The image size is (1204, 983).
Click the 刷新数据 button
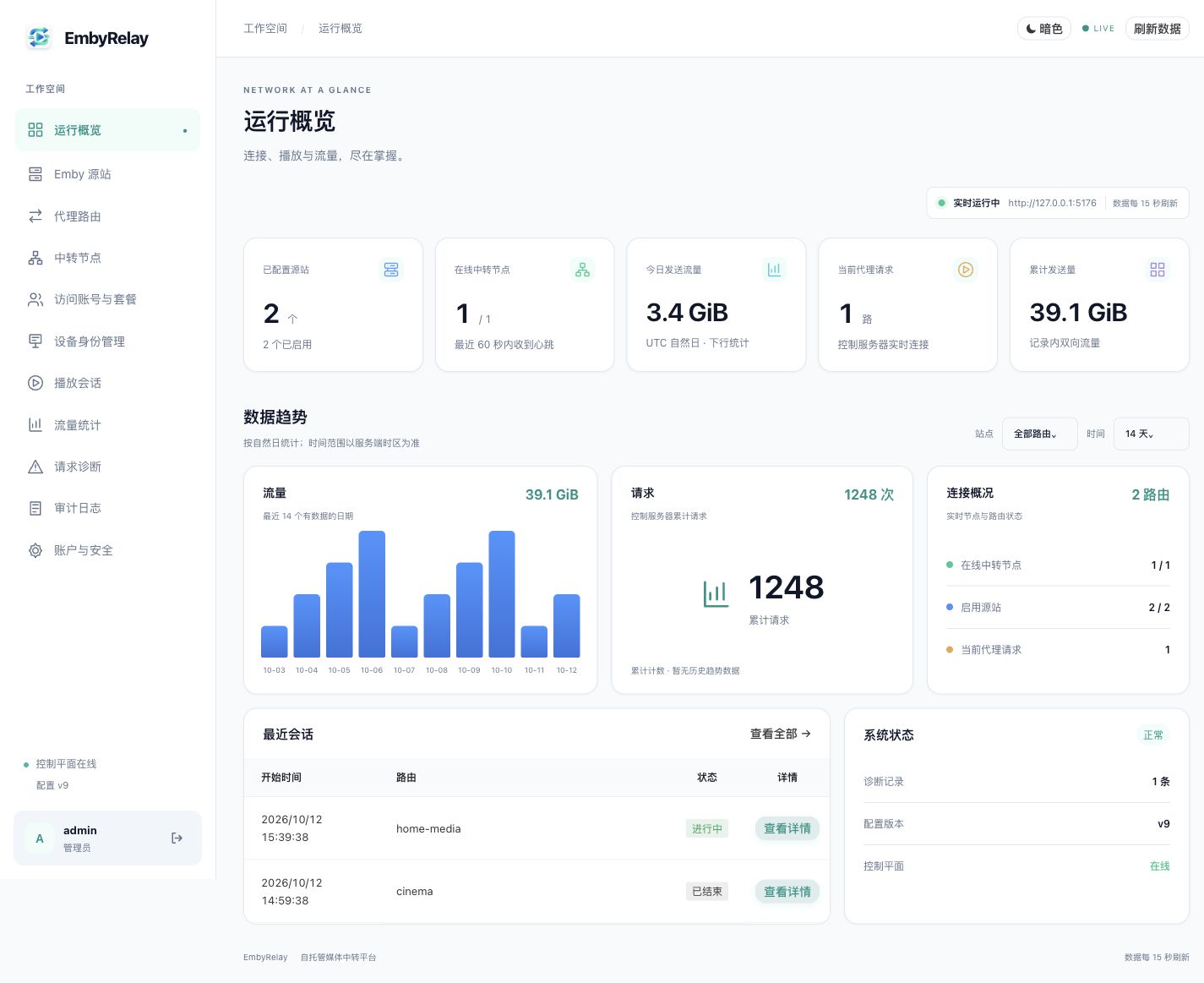(1157, 29)
